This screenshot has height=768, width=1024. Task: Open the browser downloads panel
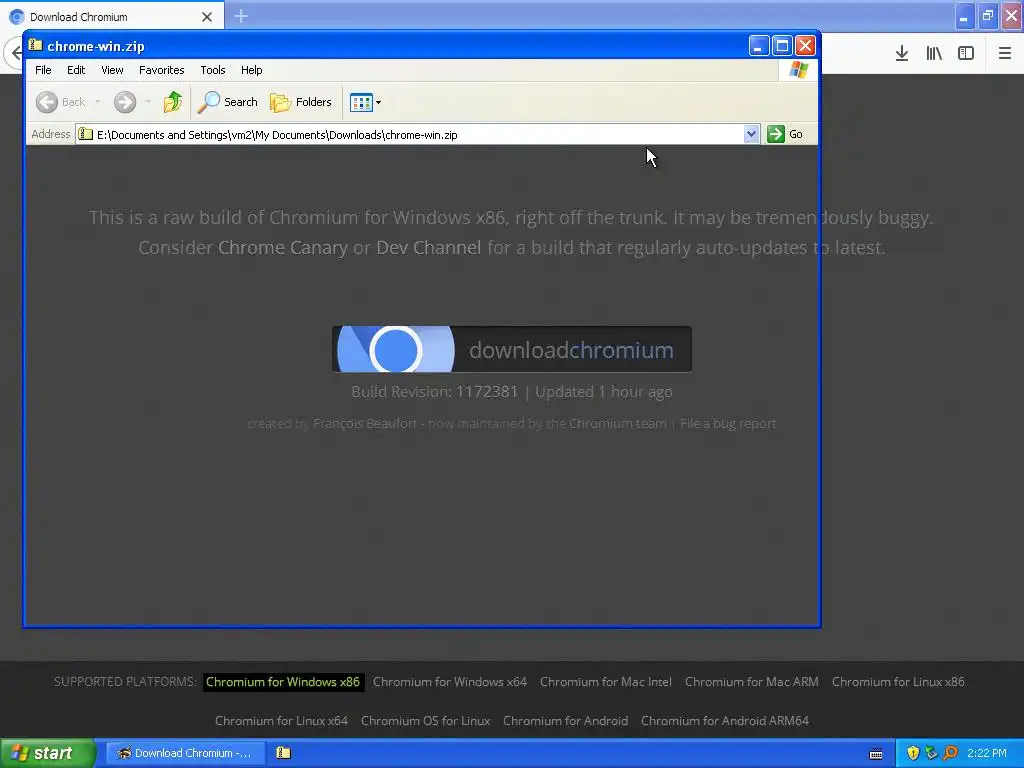coord(902,54)
